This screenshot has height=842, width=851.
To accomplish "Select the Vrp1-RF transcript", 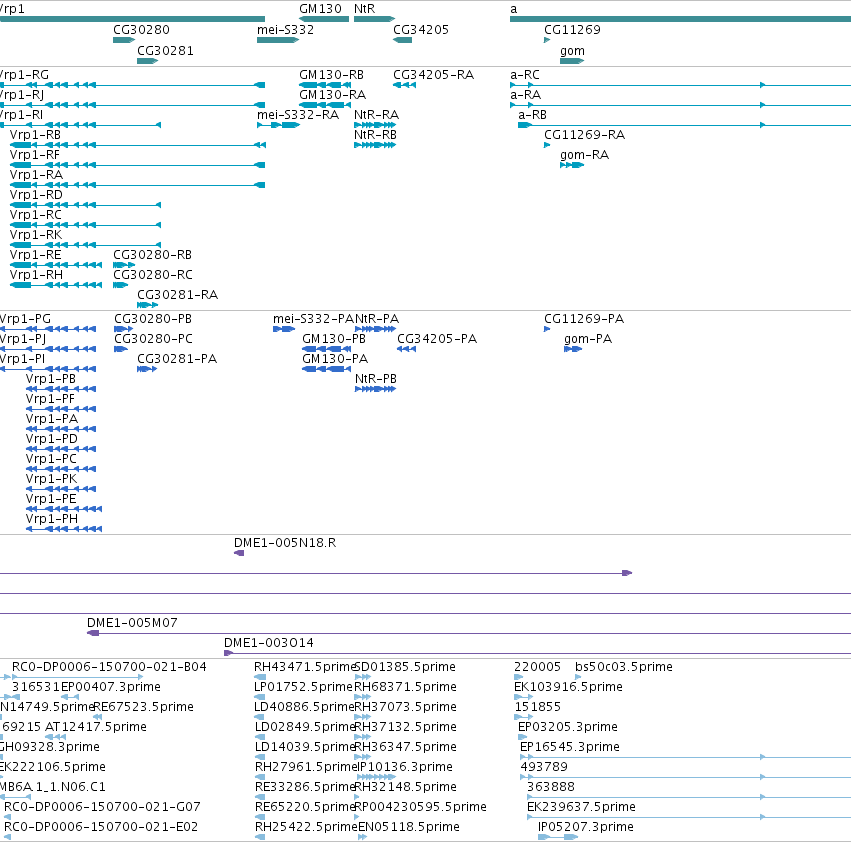I will pyautogui.click(x=35, y=155).
